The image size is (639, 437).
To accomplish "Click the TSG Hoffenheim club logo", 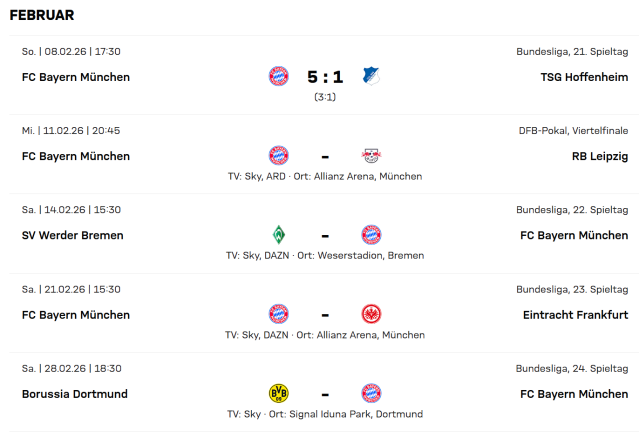I will (372, 76).
